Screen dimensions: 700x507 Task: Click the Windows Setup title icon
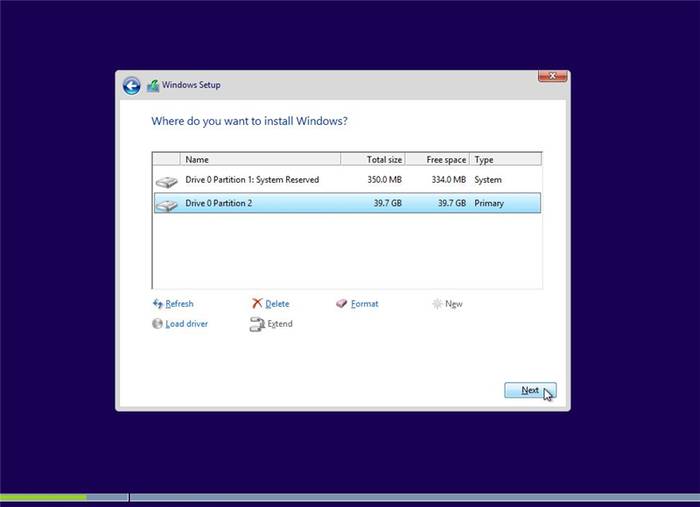point(153,85)
